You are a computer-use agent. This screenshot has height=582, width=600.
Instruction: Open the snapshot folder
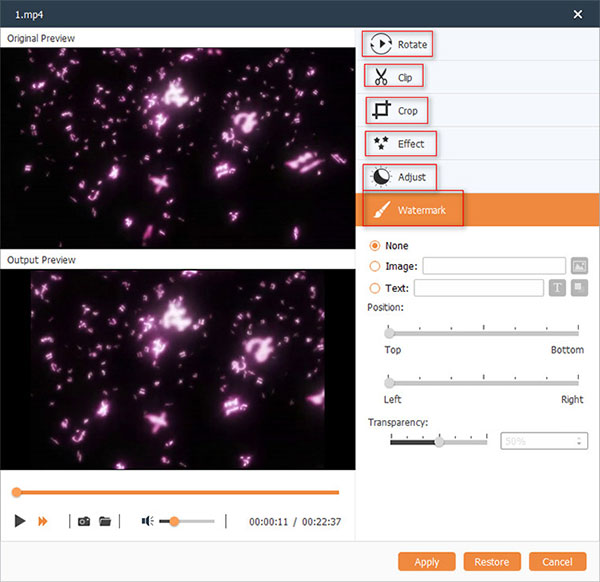pyautogui.click(x=104, y=521)
